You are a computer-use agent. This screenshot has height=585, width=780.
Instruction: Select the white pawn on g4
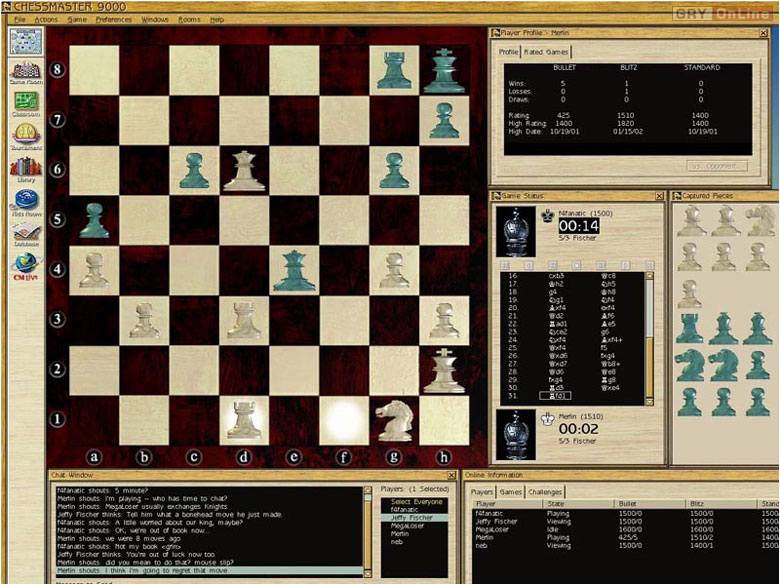[x=394, y=271]
